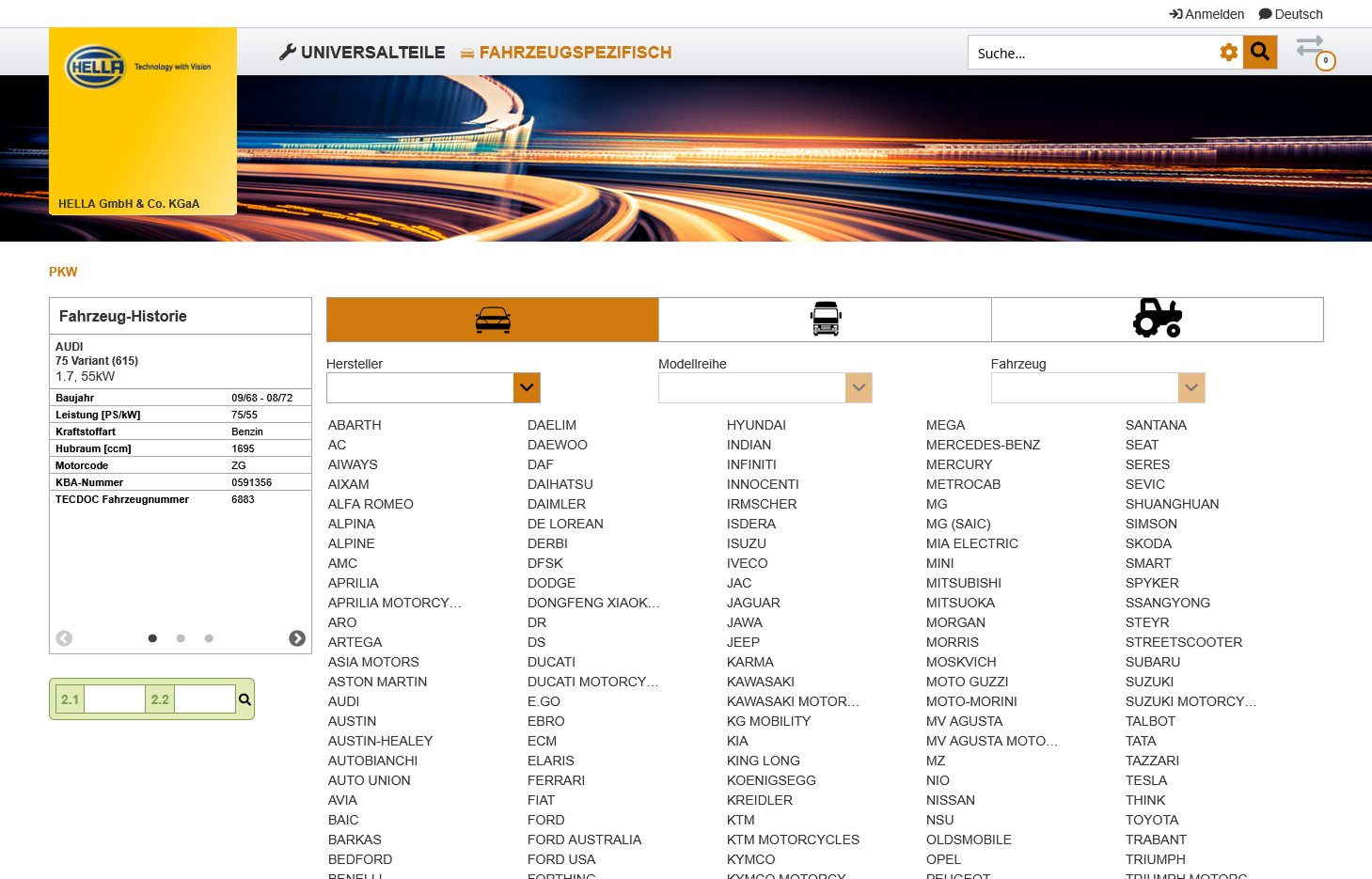Open the Anmelden login link
This screenshot has width=1372, height=879.
tap(1206, 14)
